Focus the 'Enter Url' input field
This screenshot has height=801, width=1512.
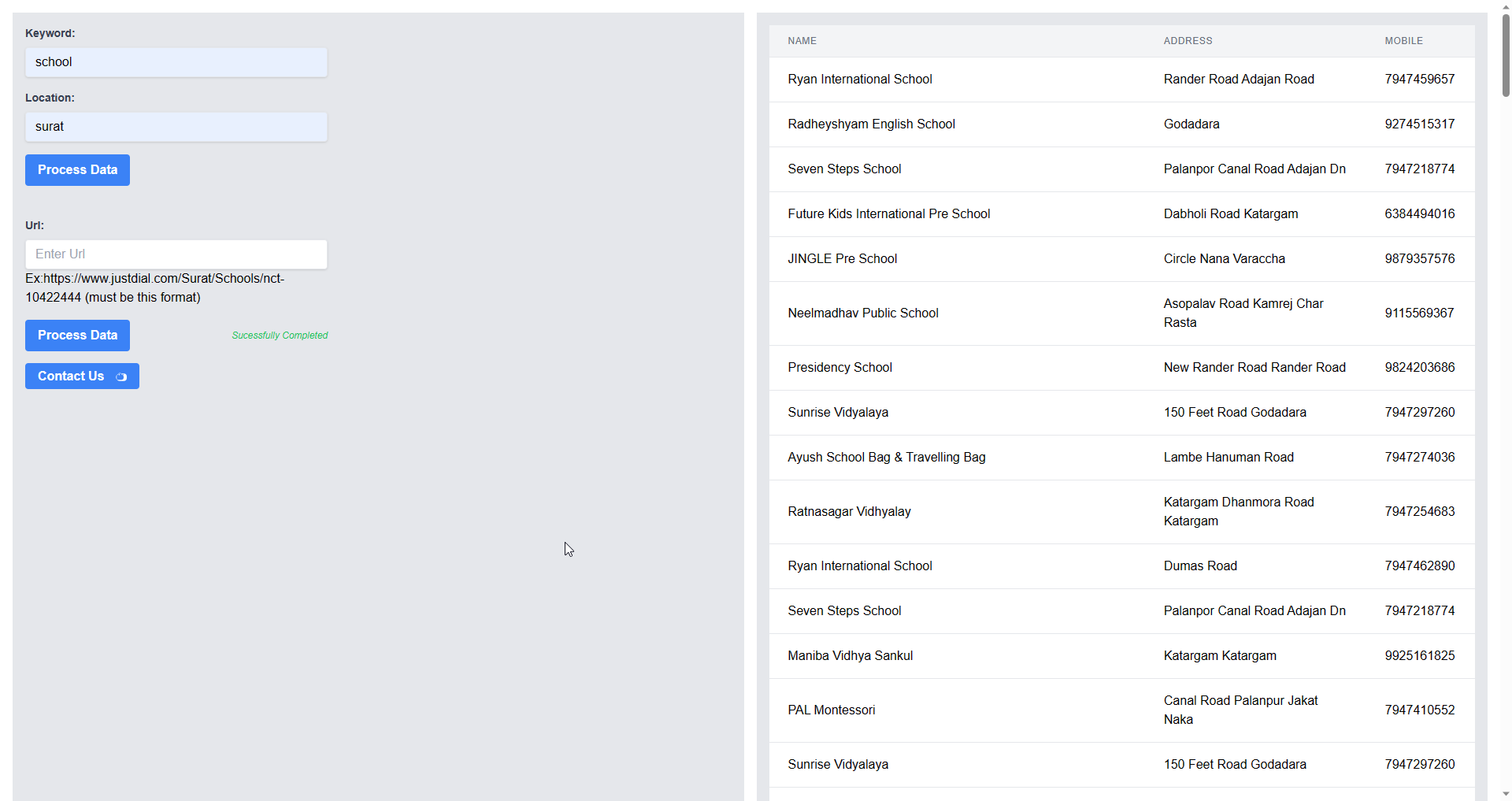[176, 254]
